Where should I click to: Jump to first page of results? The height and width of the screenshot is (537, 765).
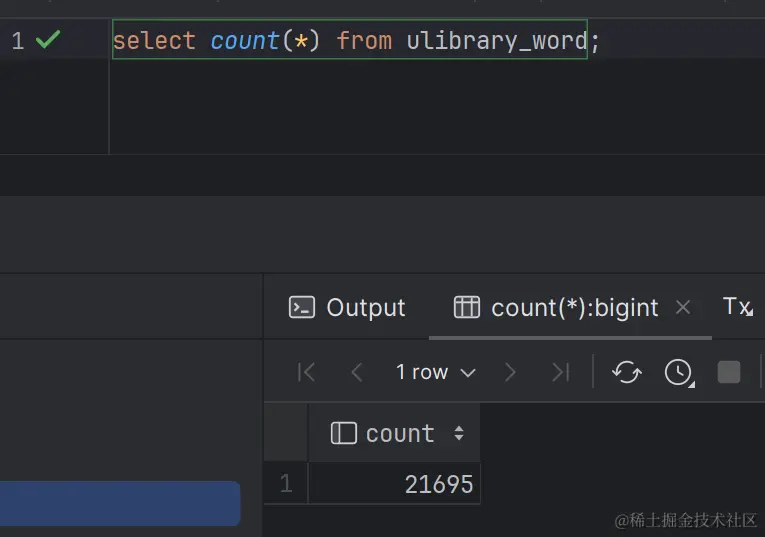[x=307, y=372]
